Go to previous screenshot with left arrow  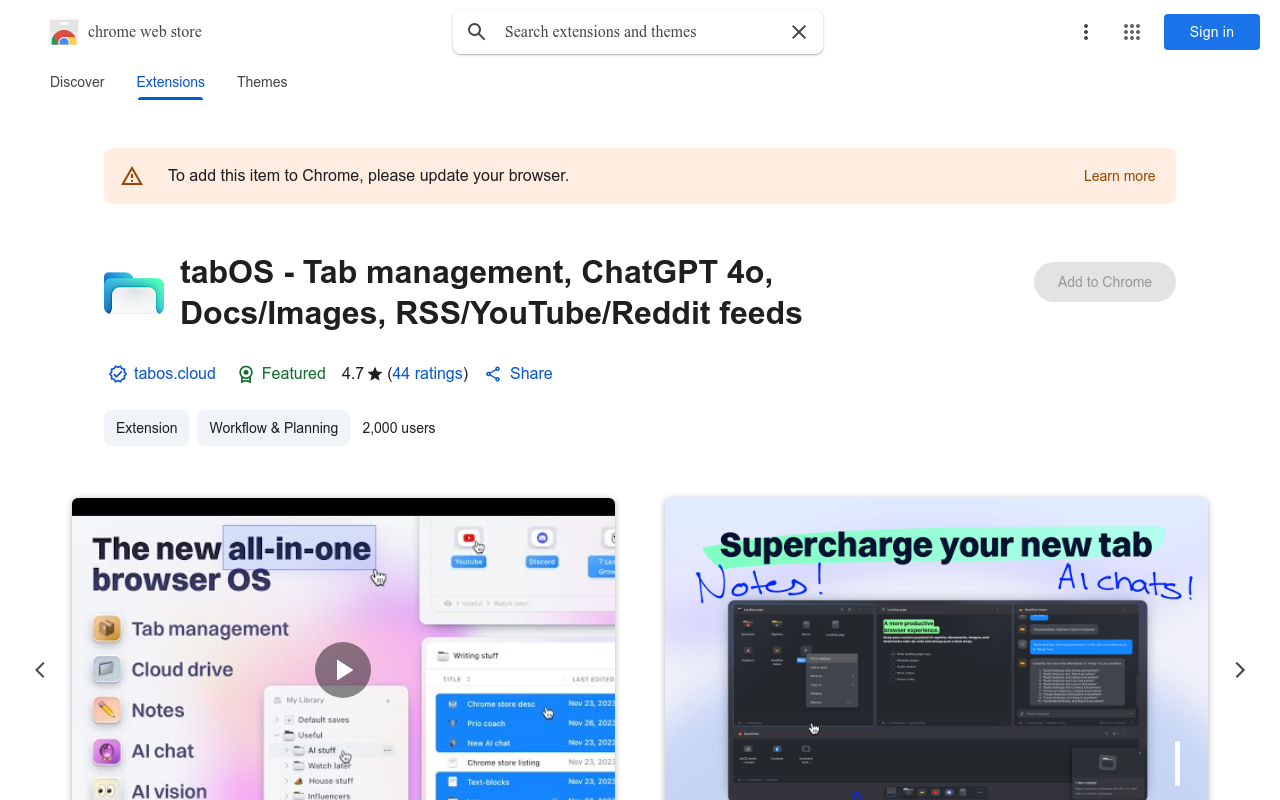tap(40, 670)
